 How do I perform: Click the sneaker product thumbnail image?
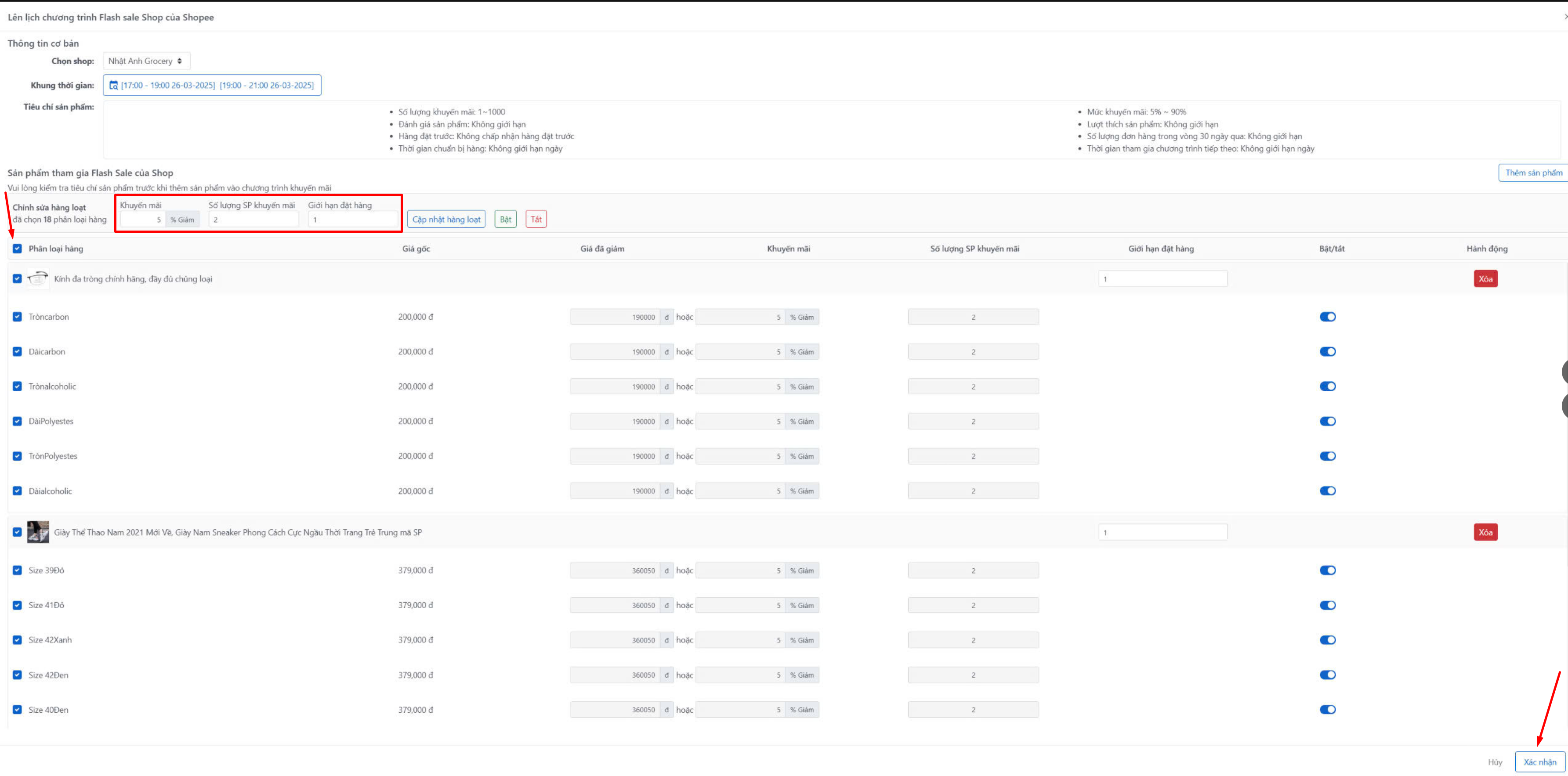click(x=38, y=532)
